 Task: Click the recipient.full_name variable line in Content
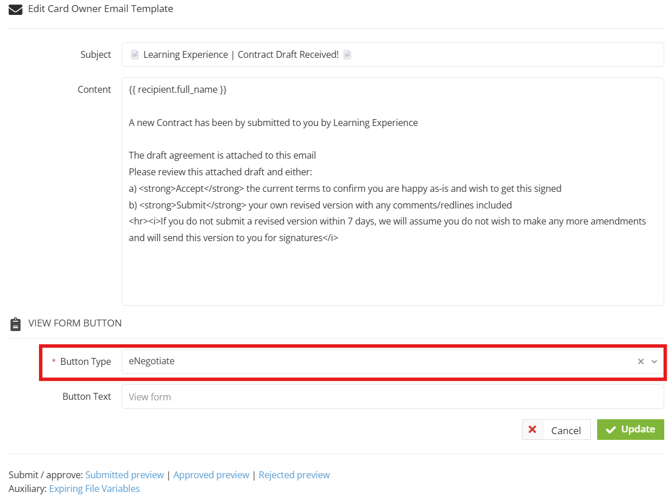click(x=178, y=90)
